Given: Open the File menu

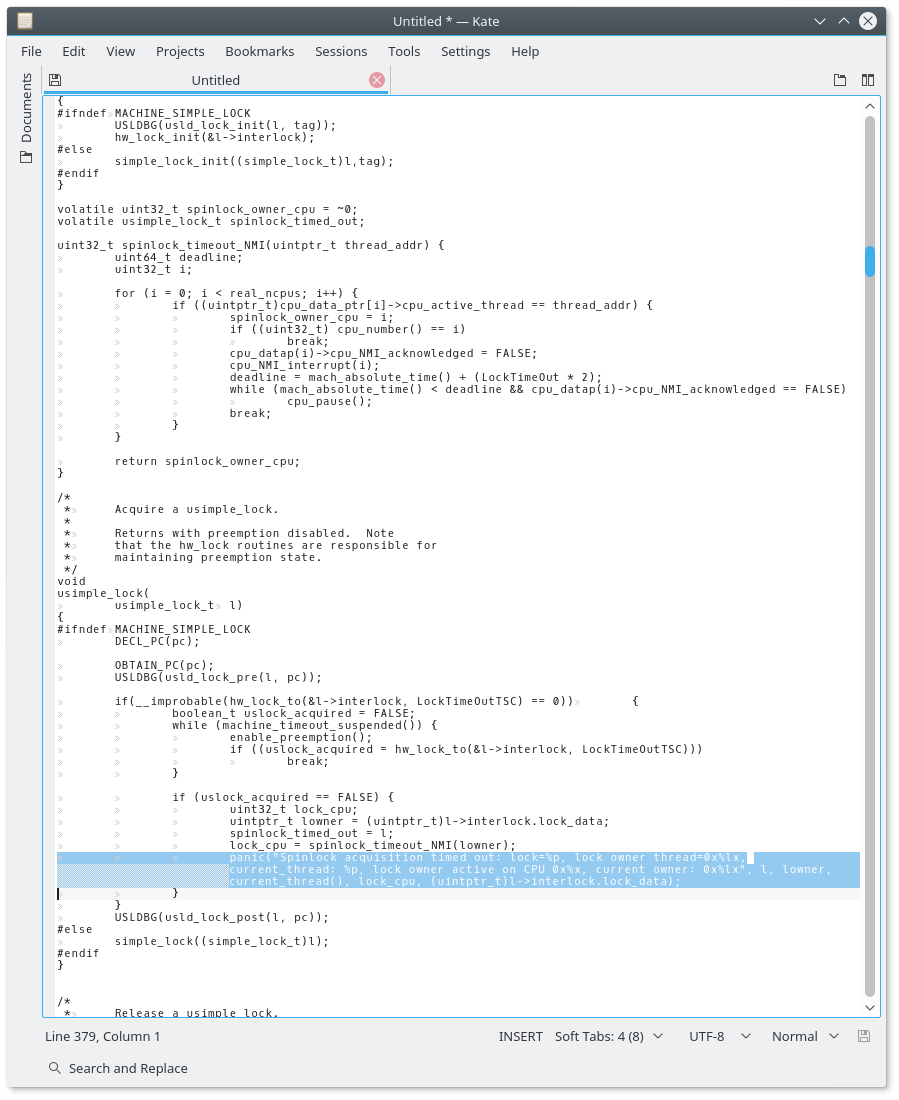Looking at the screenshot, I should click(31, 51).
